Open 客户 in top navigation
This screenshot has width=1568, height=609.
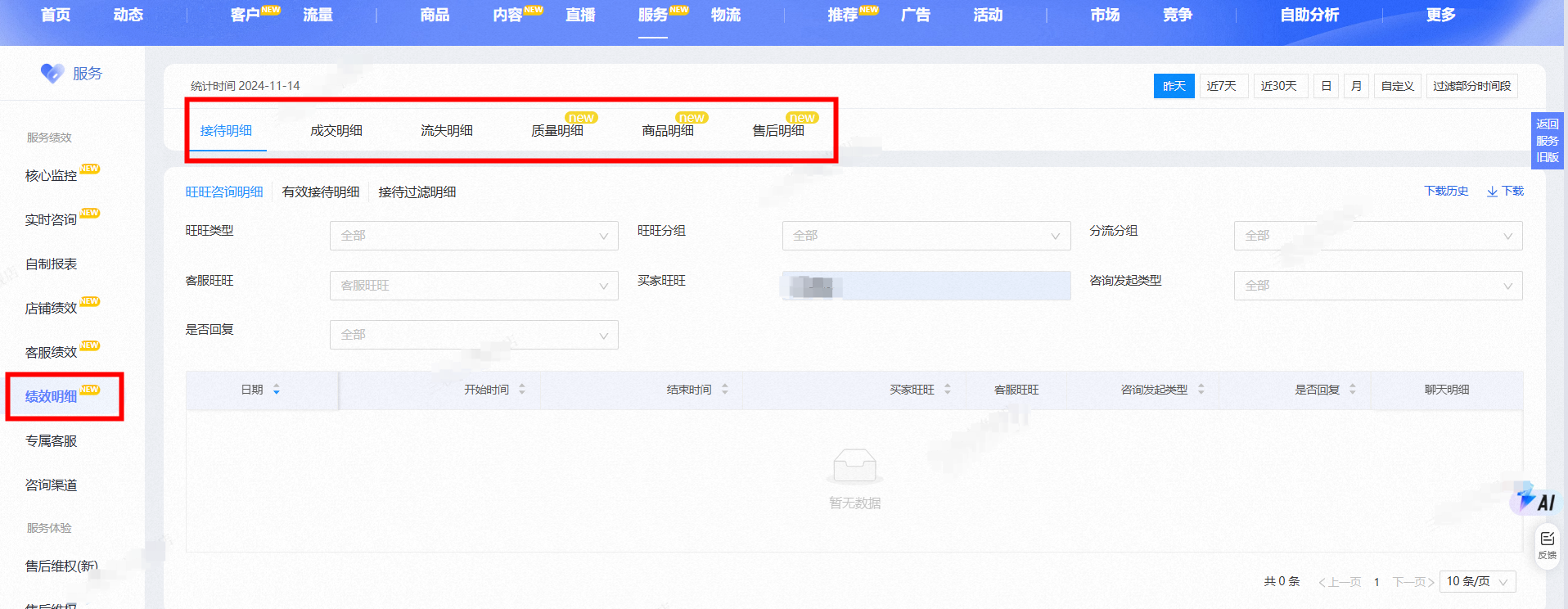point(245,15)
